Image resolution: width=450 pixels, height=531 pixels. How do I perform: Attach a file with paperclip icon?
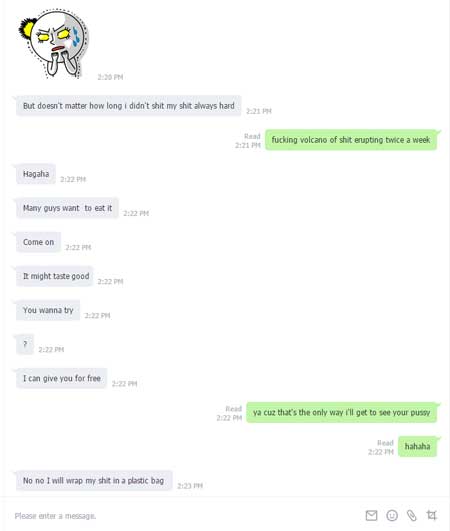[x=411, y=515]
